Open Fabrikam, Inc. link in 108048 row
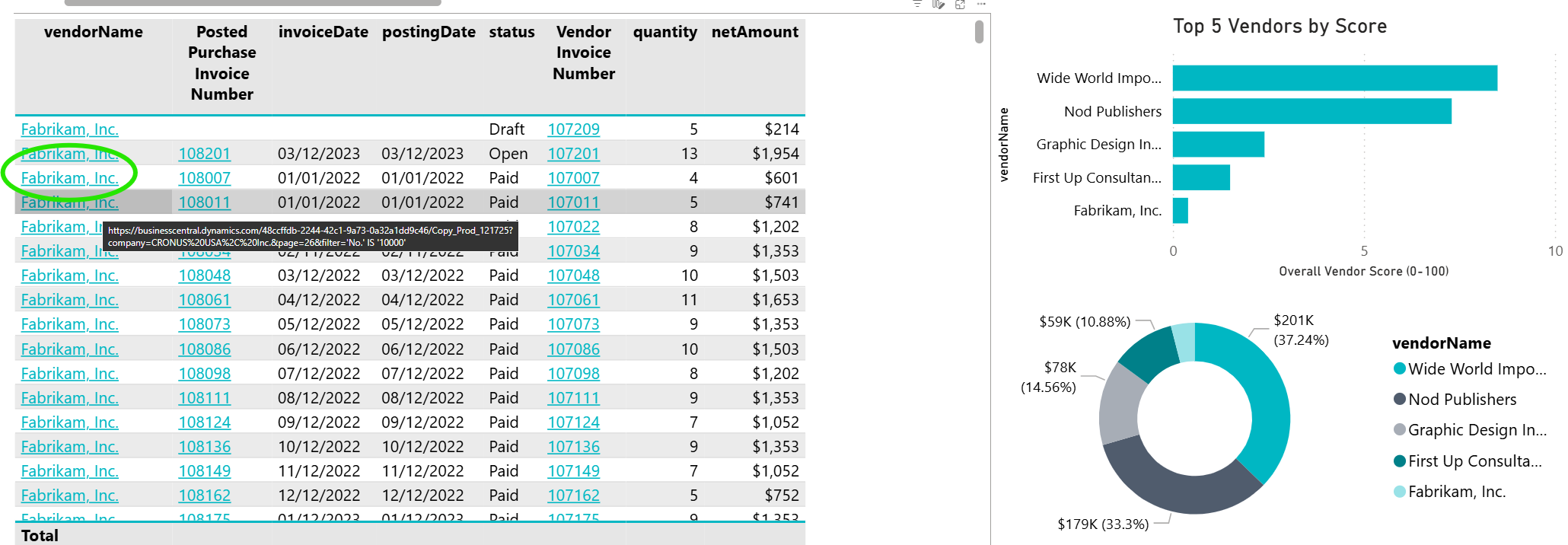 69,276
